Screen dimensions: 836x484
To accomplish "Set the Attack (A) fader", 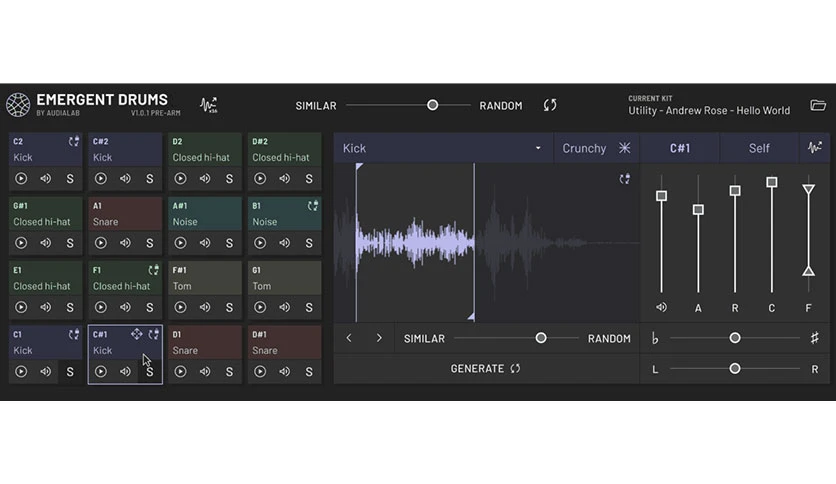I will 698,209.
